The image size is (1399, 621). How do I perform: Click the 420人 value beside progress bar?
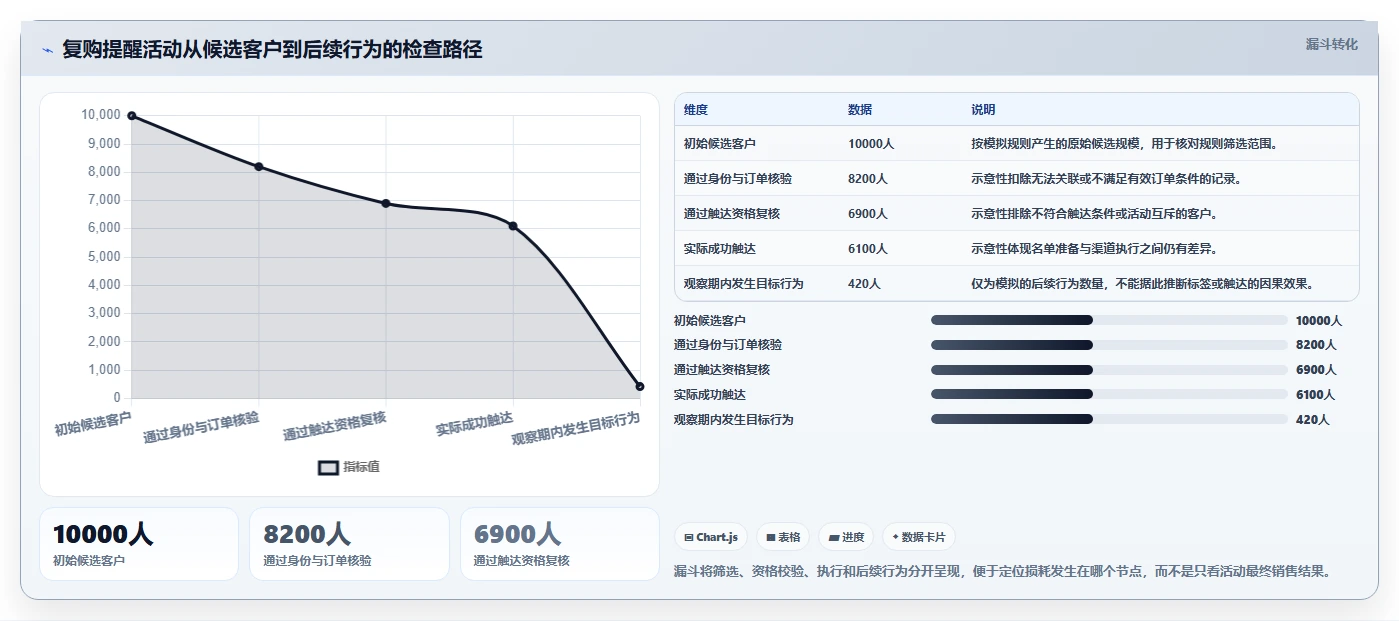[x=1313, y=420]
